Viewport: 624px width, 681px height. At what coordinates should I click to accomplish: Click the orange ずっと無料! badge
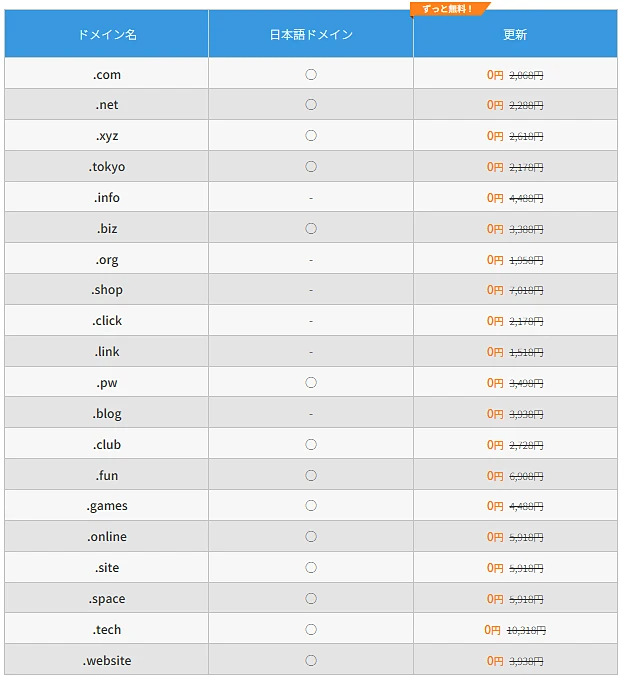(x=449, y=9)
